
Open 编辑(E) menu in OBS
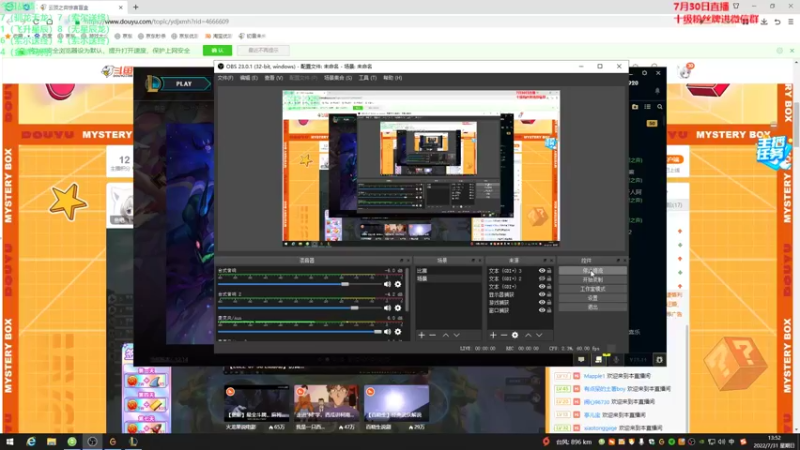248,78
